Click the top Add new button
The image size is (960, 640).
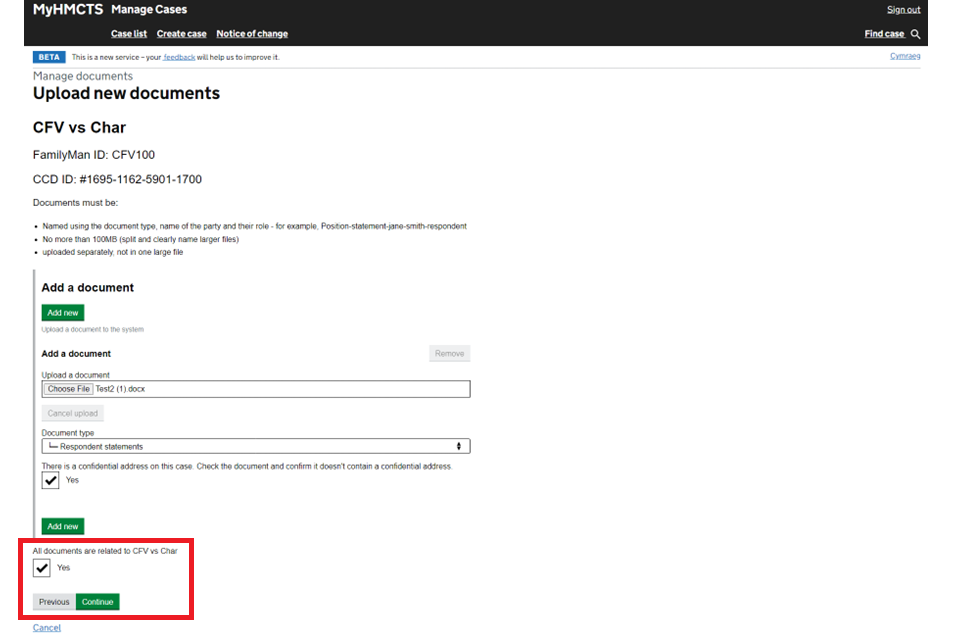point(62,313)
